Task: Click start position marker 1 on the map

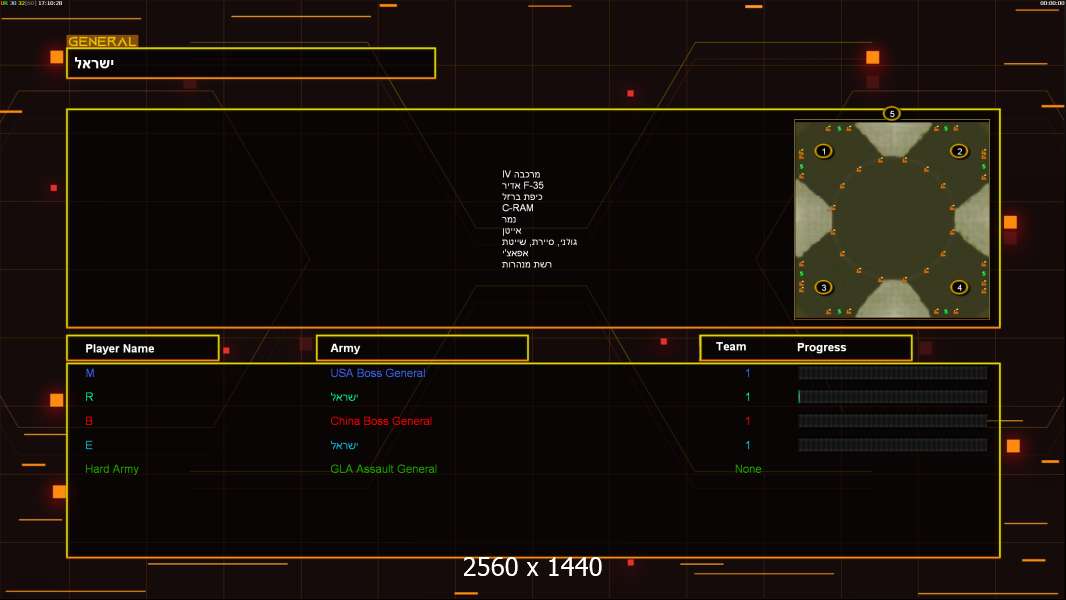Action: (824, 151)
